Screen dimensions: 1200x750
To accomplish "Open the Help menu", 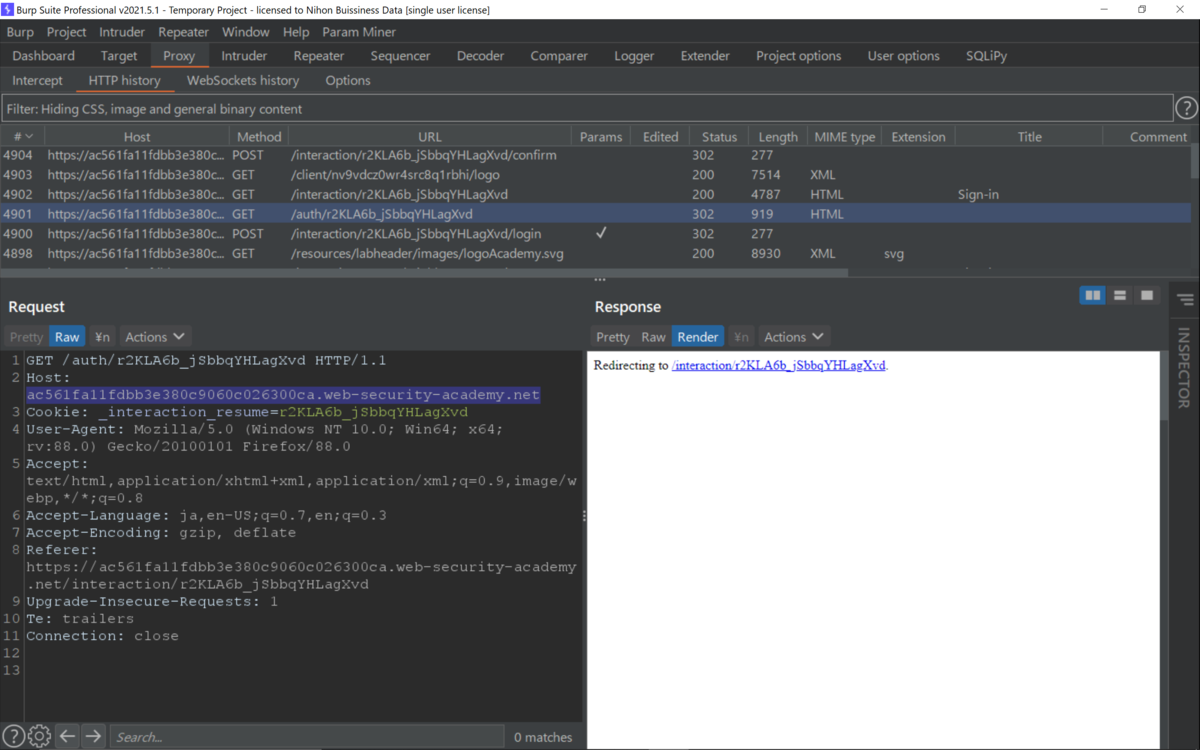I will coord(296,32).
